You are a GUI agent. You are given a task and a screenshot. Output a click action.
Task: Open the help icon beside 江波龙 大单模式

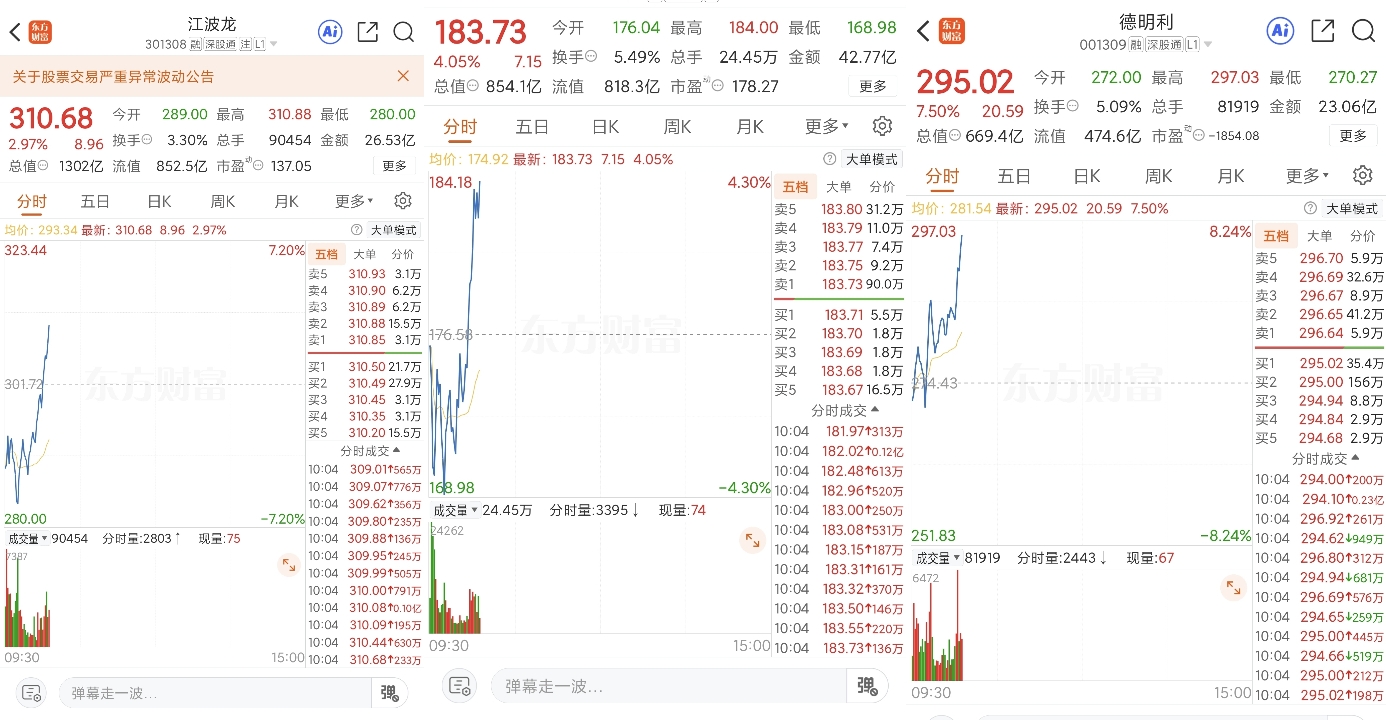(x=357, y=230)
